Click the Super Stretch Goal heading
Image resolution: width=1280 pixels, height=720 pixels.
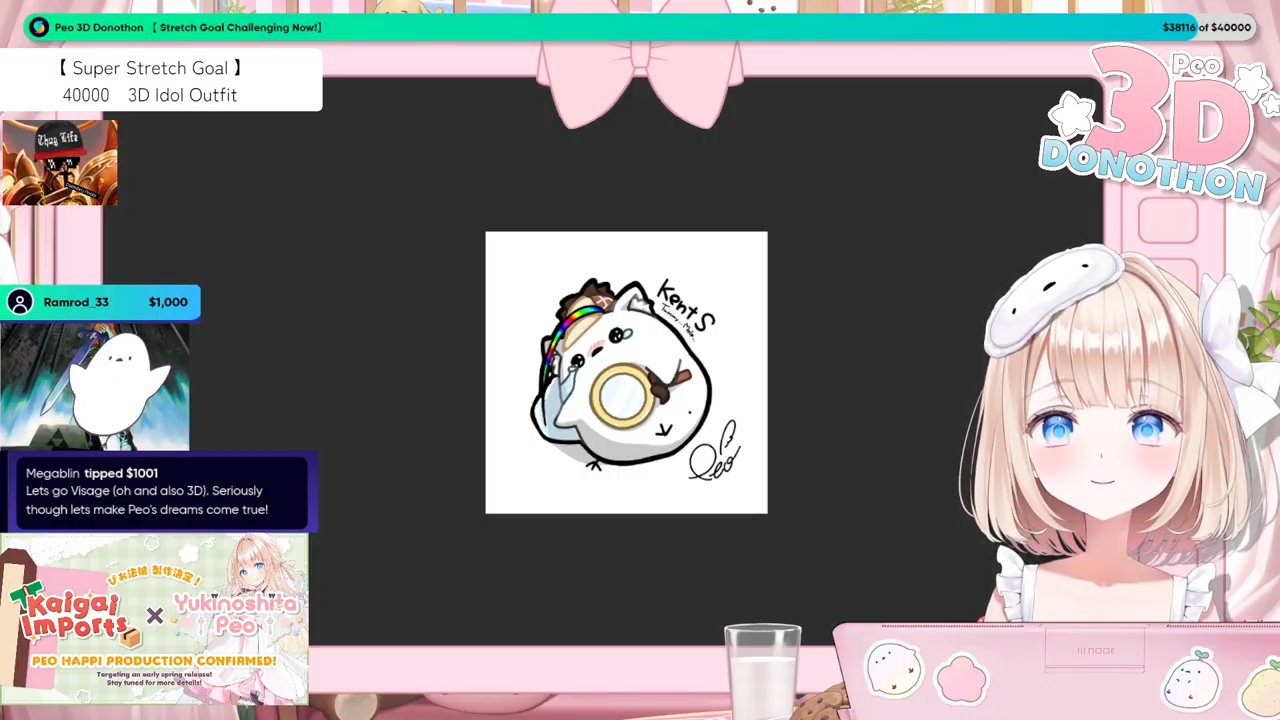point(150,68)
